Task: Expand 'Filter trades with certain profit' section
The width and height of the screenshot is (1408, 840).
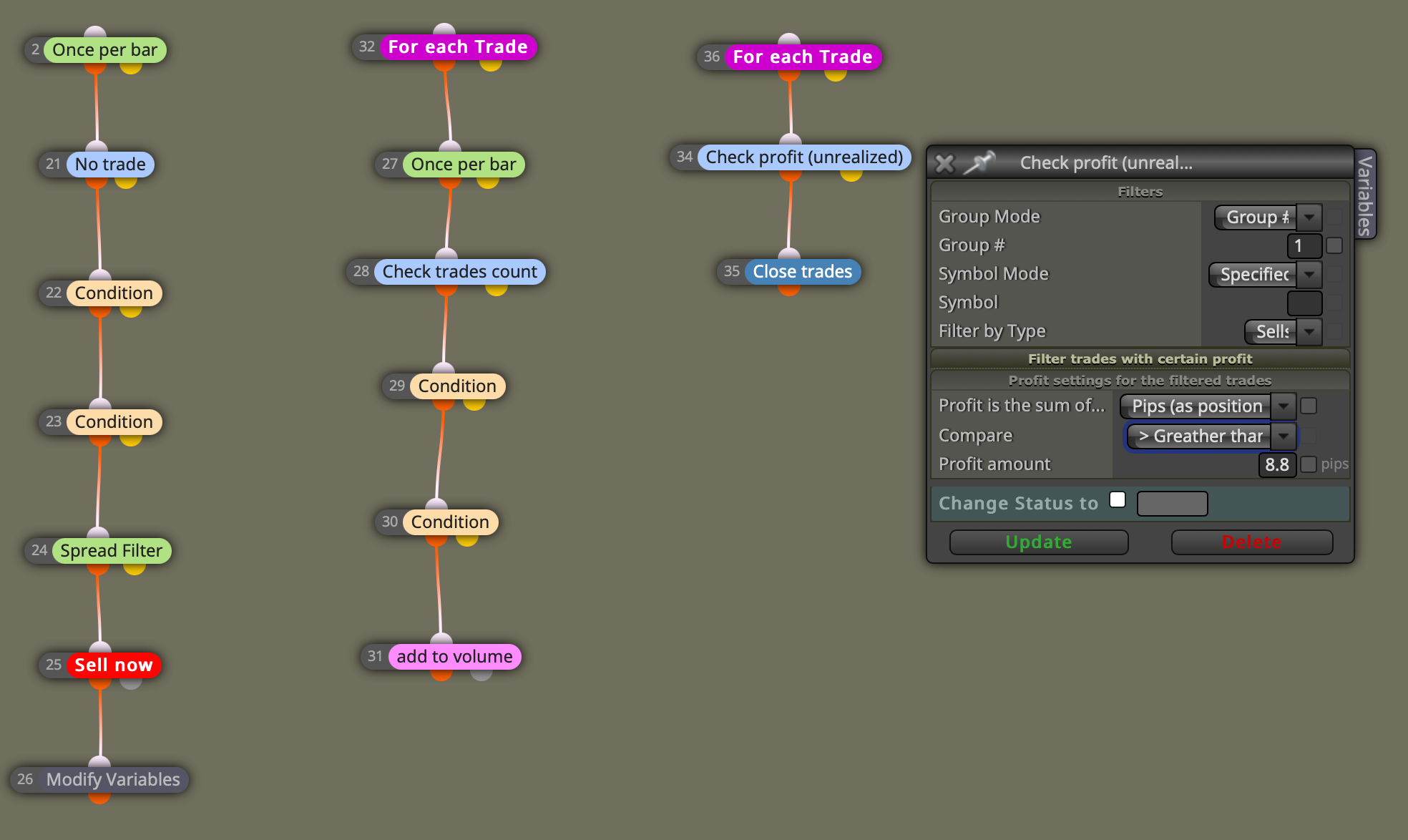Action: pos(1140,358)
